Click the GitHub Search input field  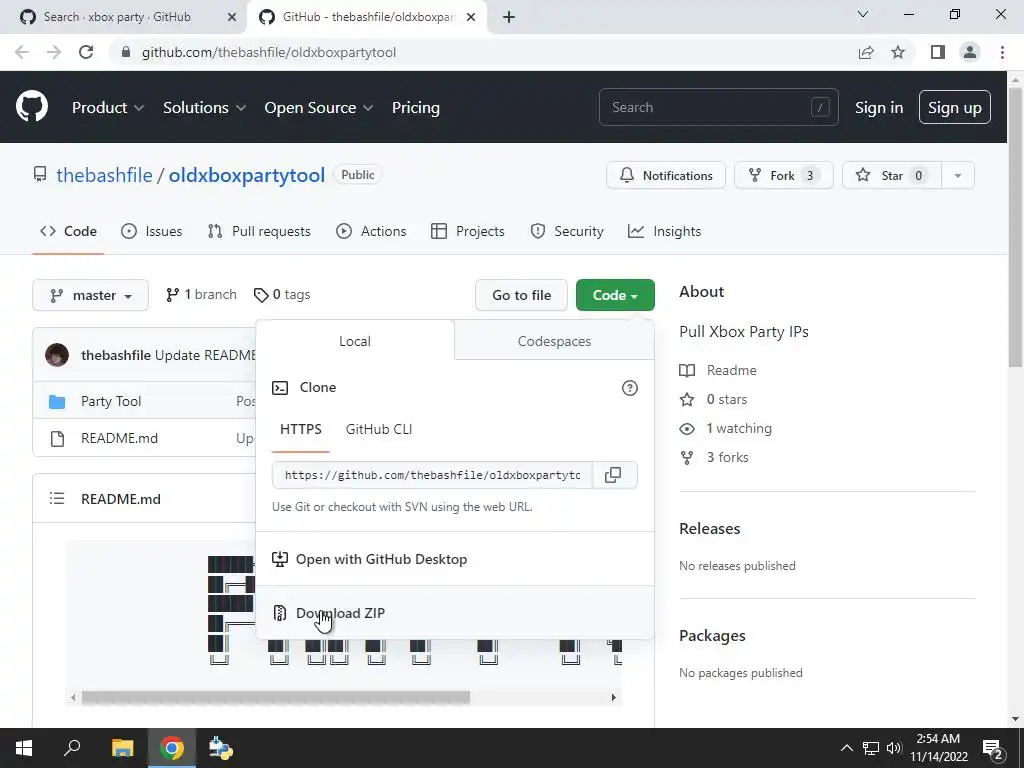(x=718, y=107)
